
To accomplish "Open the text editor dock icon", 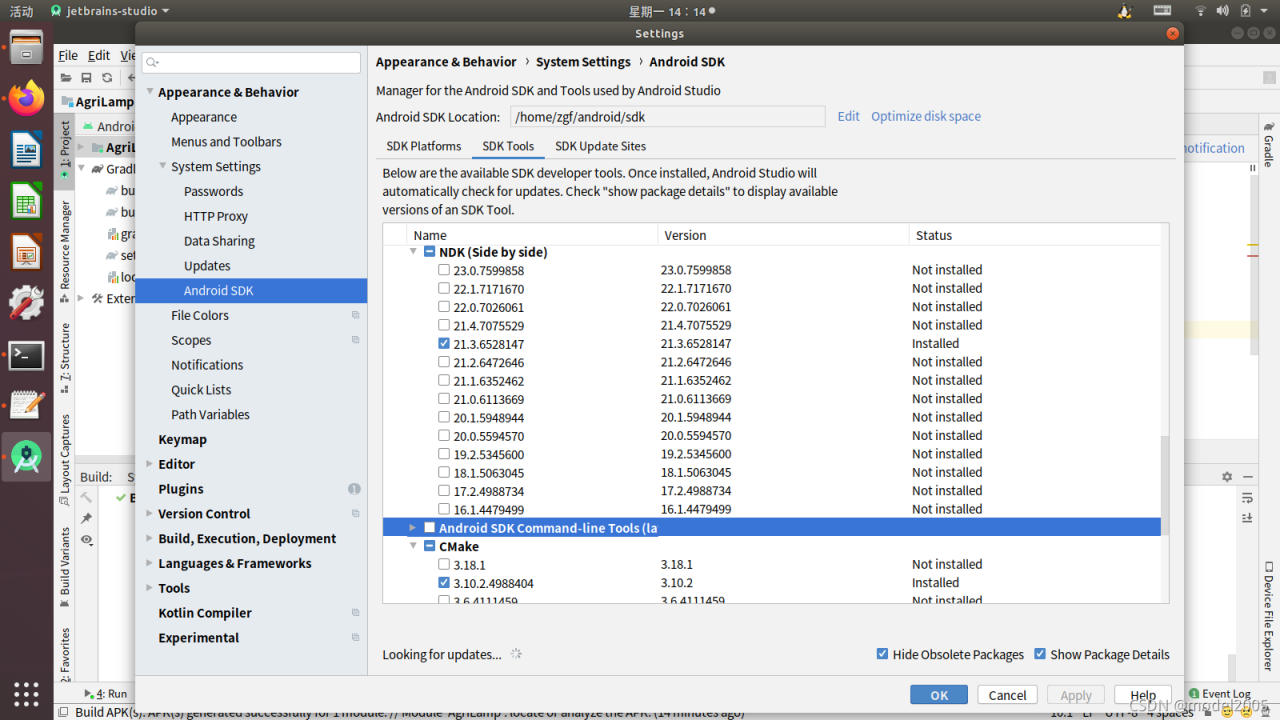I will point(27,405).
